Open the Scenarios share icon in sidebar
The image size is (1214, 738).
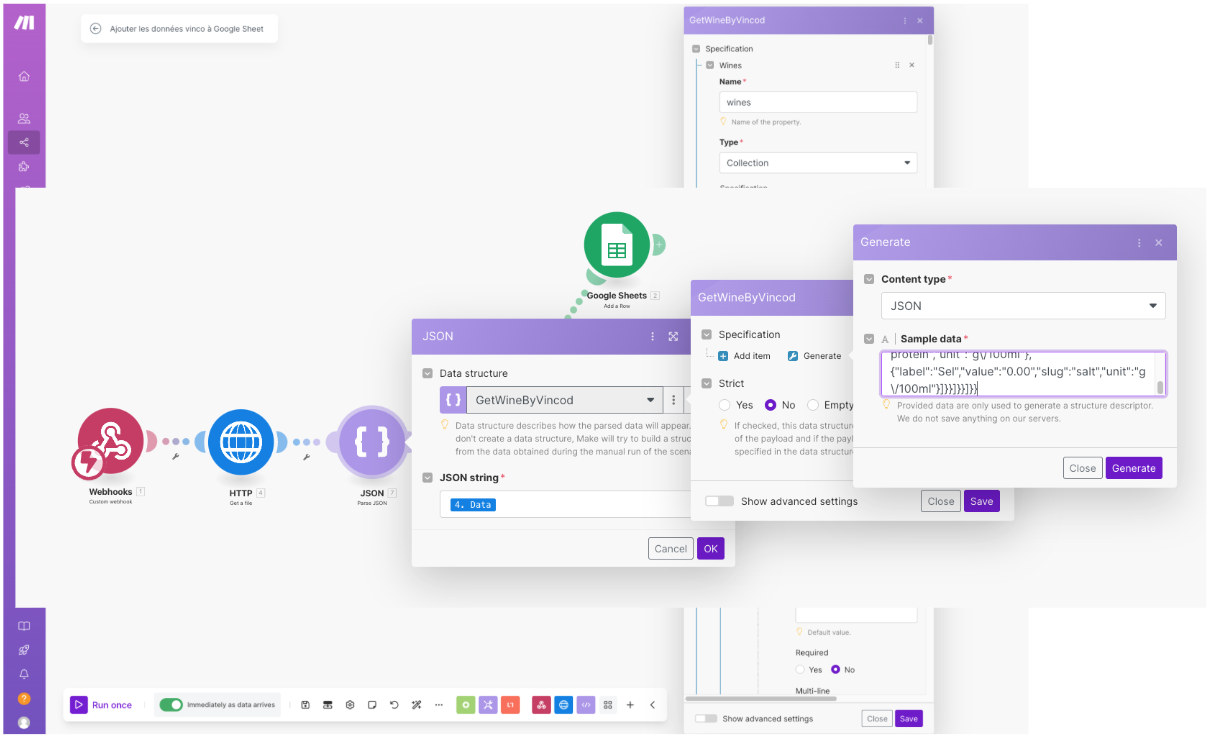[24, 142]
